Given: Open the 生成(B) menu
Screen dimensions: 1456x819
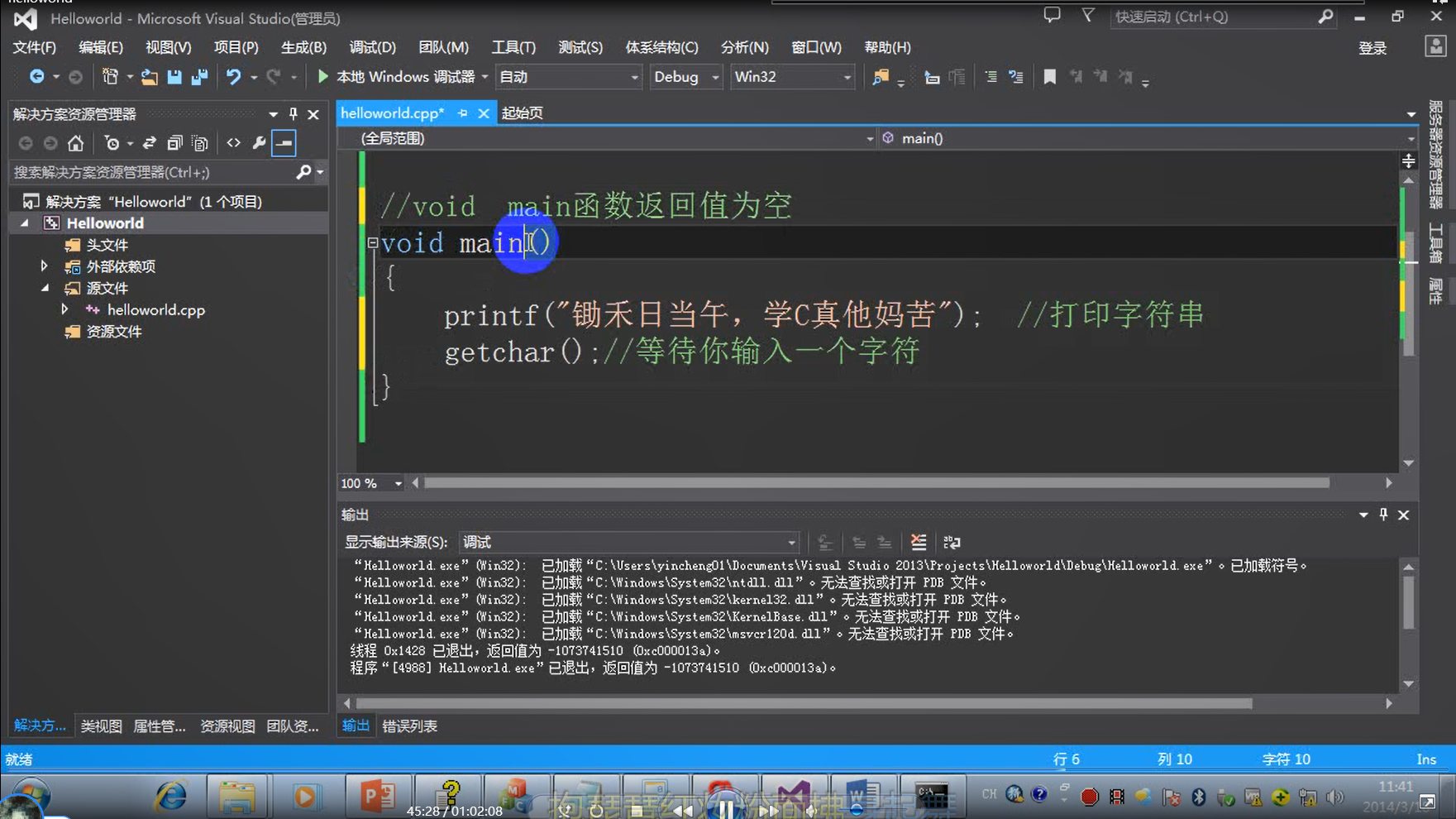Looking at the screenshot, I should [303, 47].
